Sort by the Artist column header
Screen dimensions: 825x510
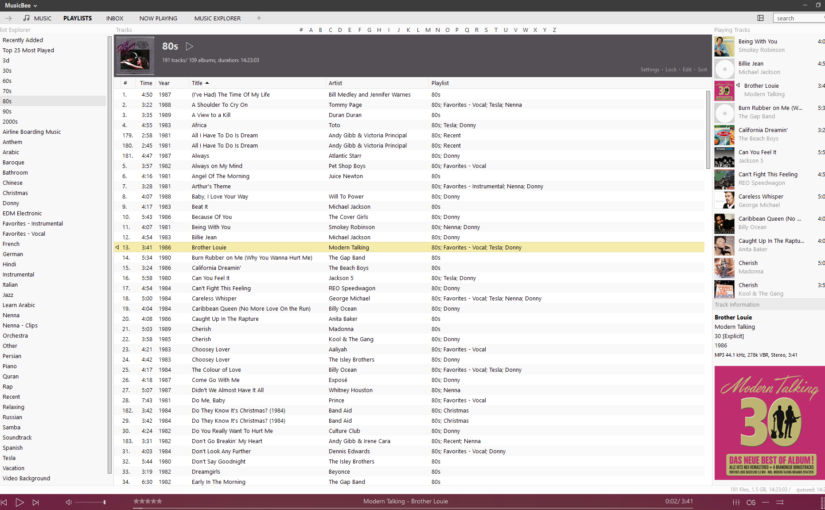pos(335,83)
